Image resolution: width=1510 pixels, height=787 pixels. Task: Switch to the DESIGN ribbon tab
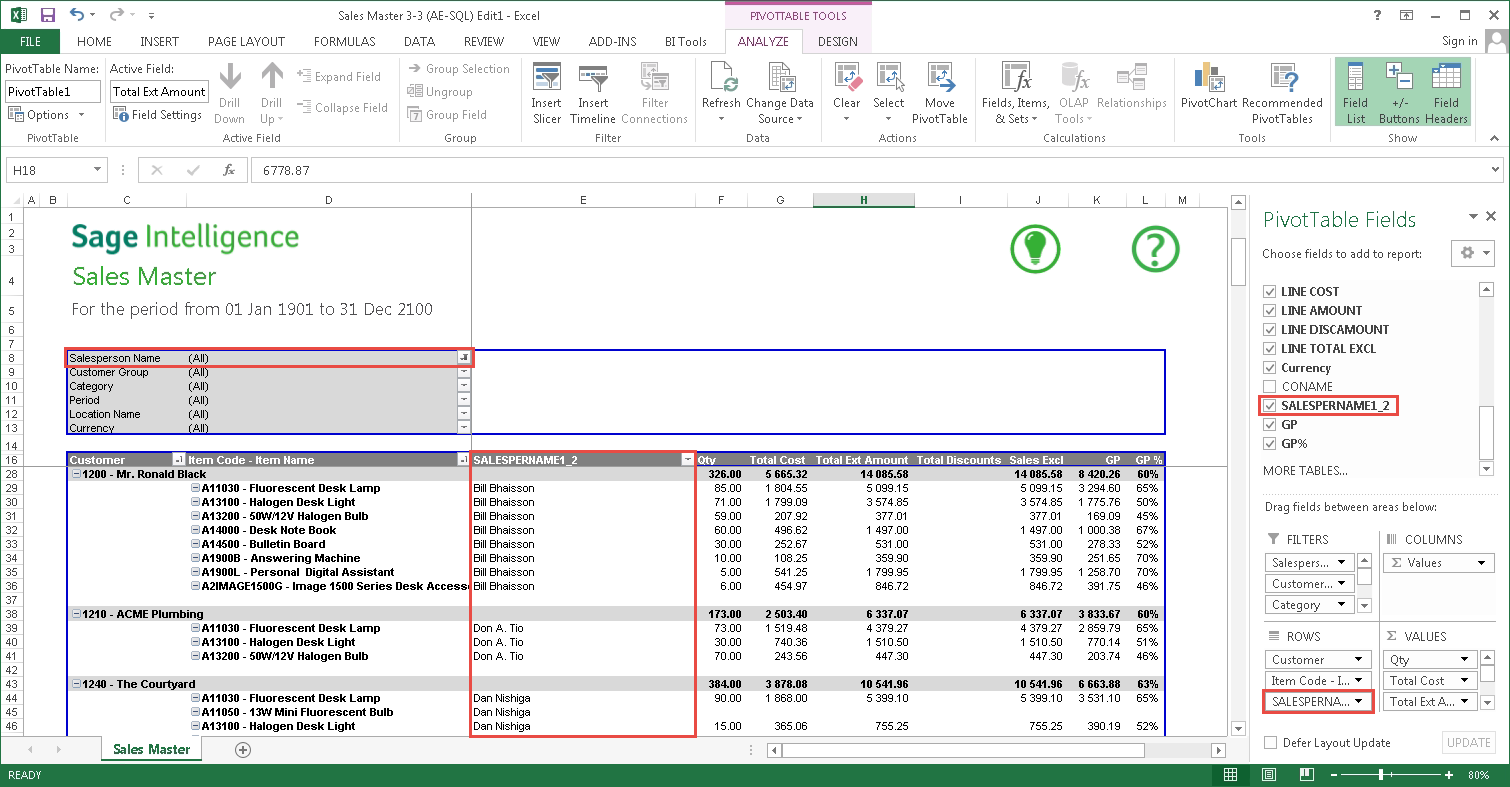(838, 42)
